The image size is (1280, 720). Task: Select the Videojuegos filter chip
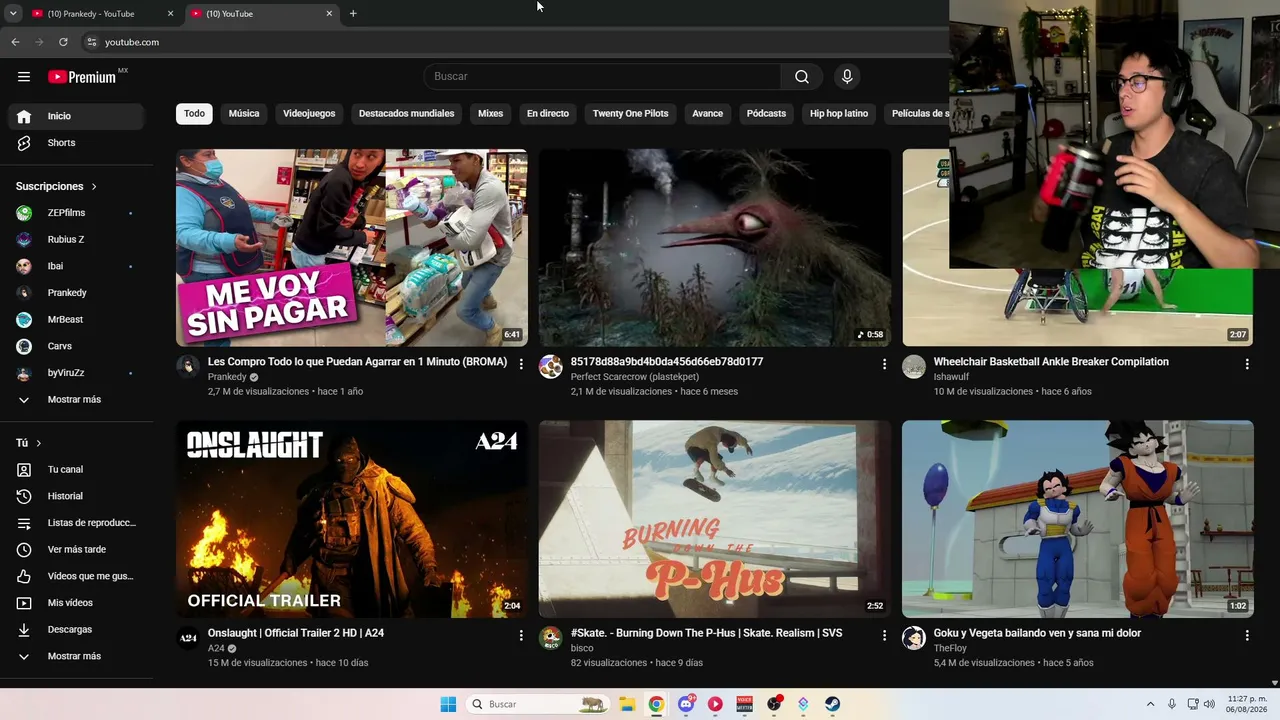tap(309, 114)
